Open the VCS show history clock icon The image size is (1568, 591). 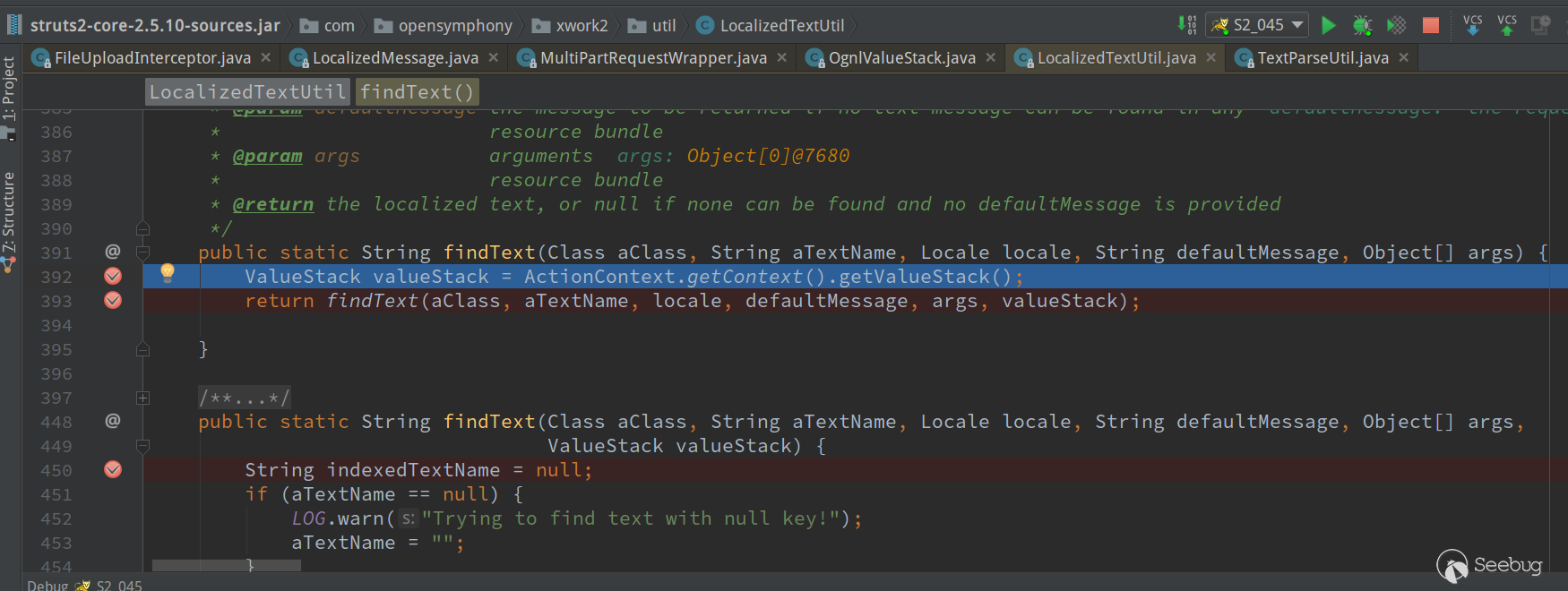click(1540, 25)
